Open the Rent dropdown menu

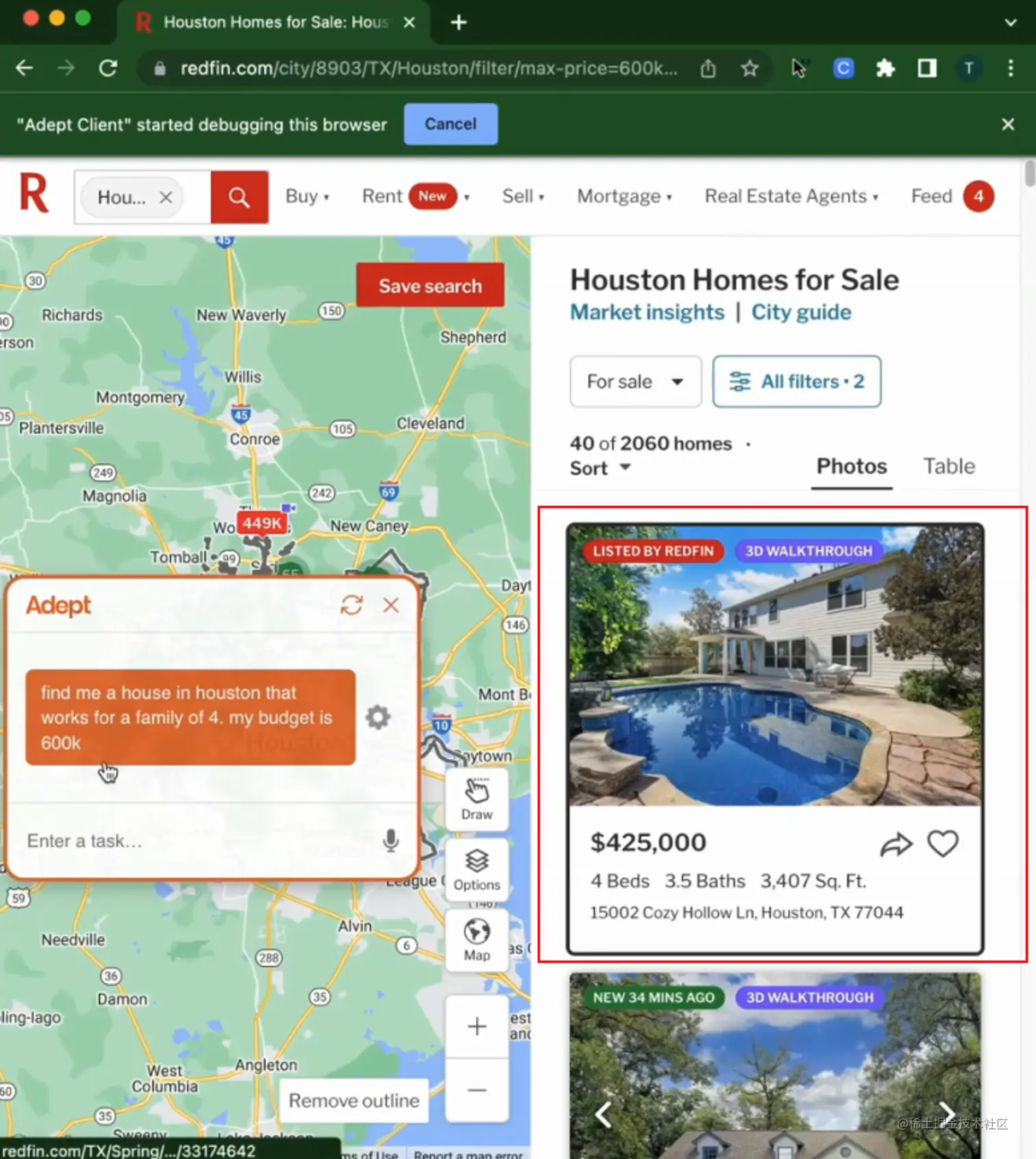click(x=416, y=196)
